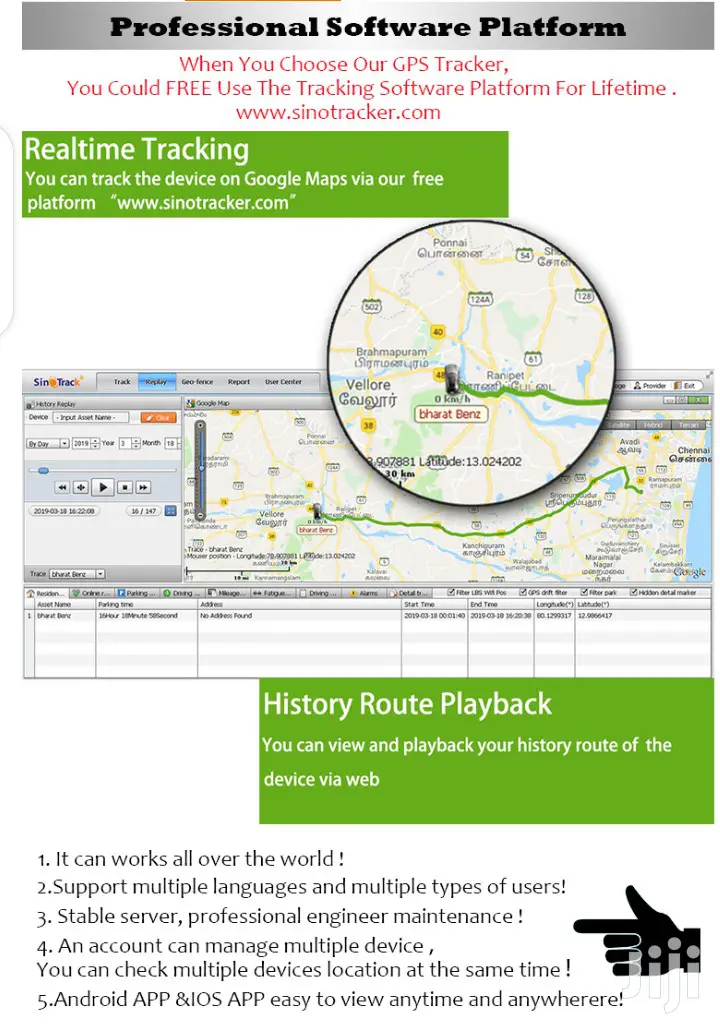Viewport: 720px width, 1034px height.
Task: Open the Online r... report tab
Action: [x=92, y=593]
